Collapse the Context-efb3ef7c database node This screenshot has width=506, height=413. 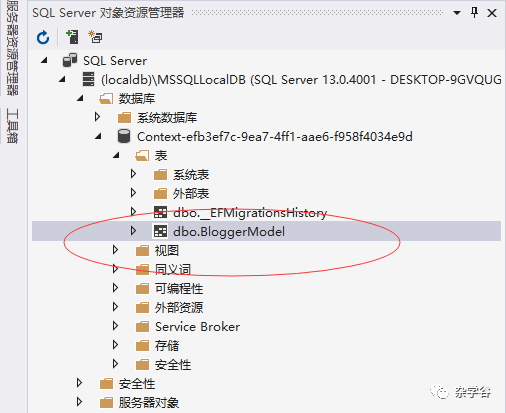click(98, 136)
